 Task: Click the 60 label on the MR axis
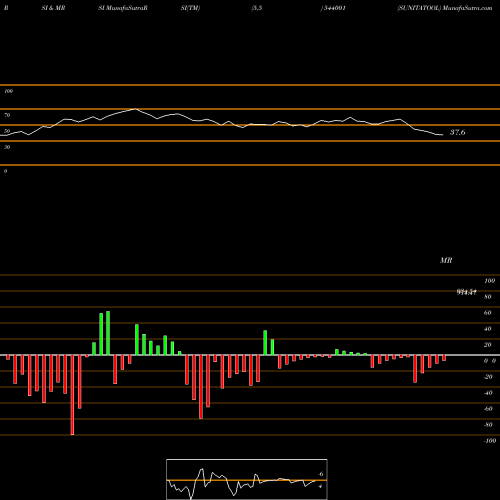(487, 313)
